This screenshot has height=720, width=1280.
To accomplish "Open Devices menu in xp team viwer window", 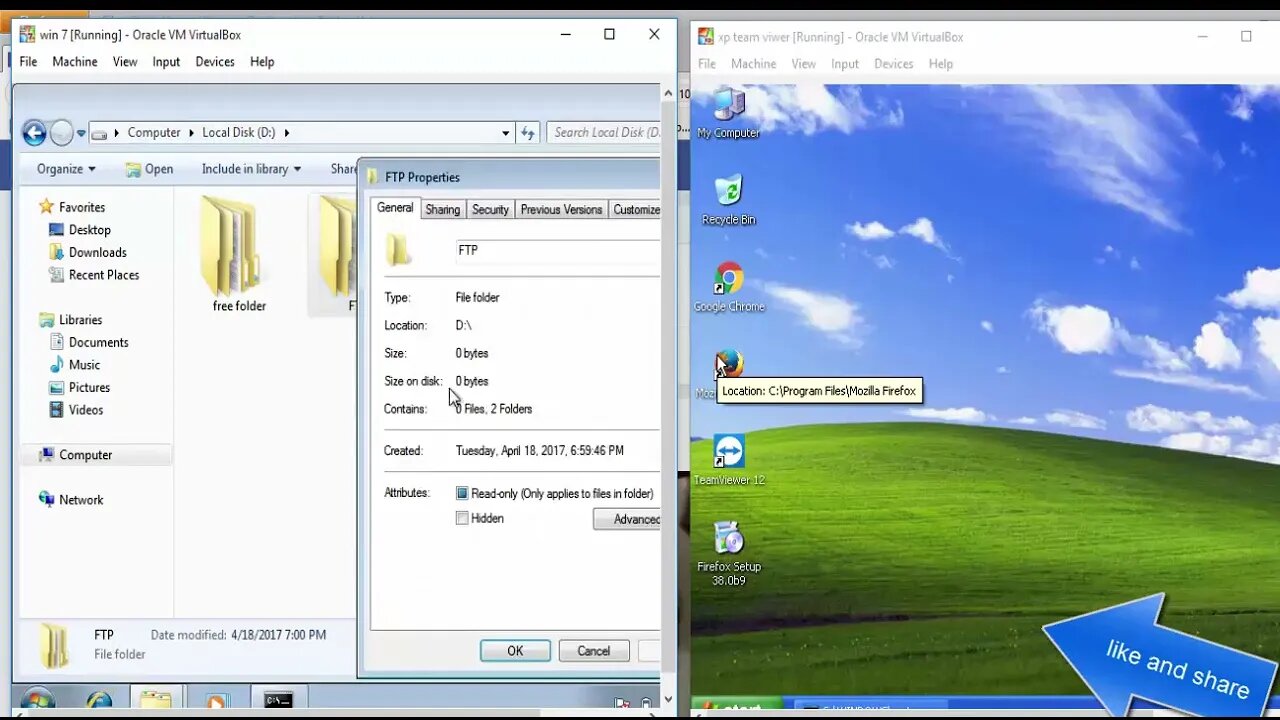I will pos(893,64).
